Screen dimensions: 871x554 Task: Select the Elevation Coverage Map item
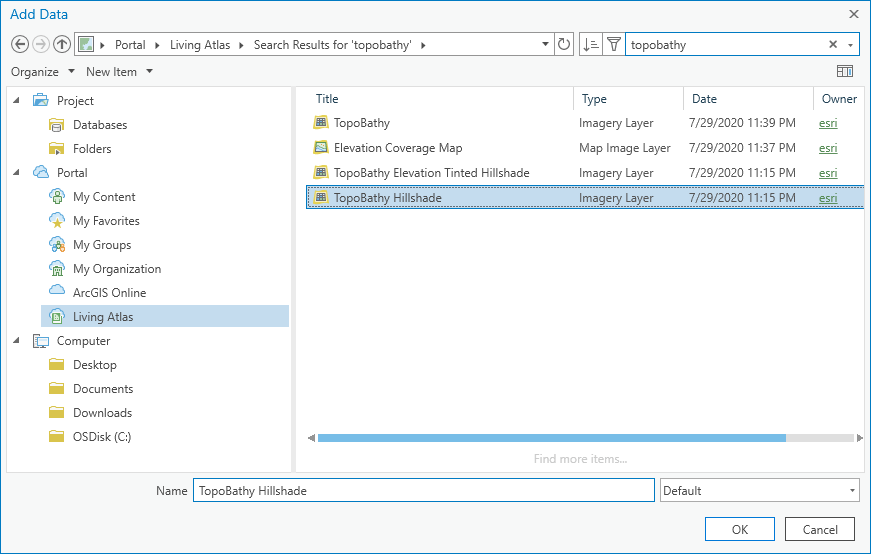click(x=398, y=148)
